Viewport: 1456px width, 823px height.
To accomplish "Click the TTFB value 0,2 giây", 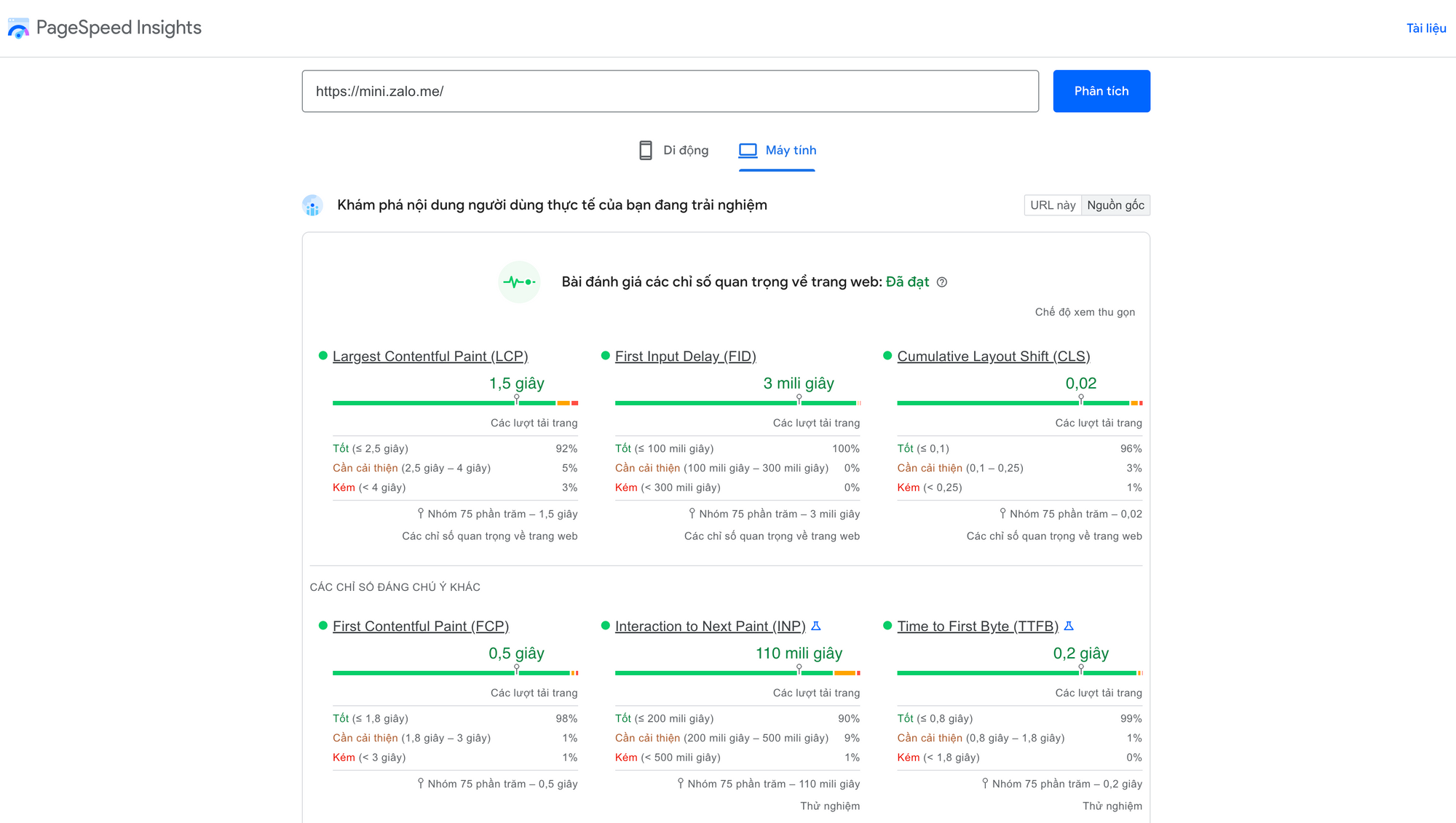I will (1081, 653).
